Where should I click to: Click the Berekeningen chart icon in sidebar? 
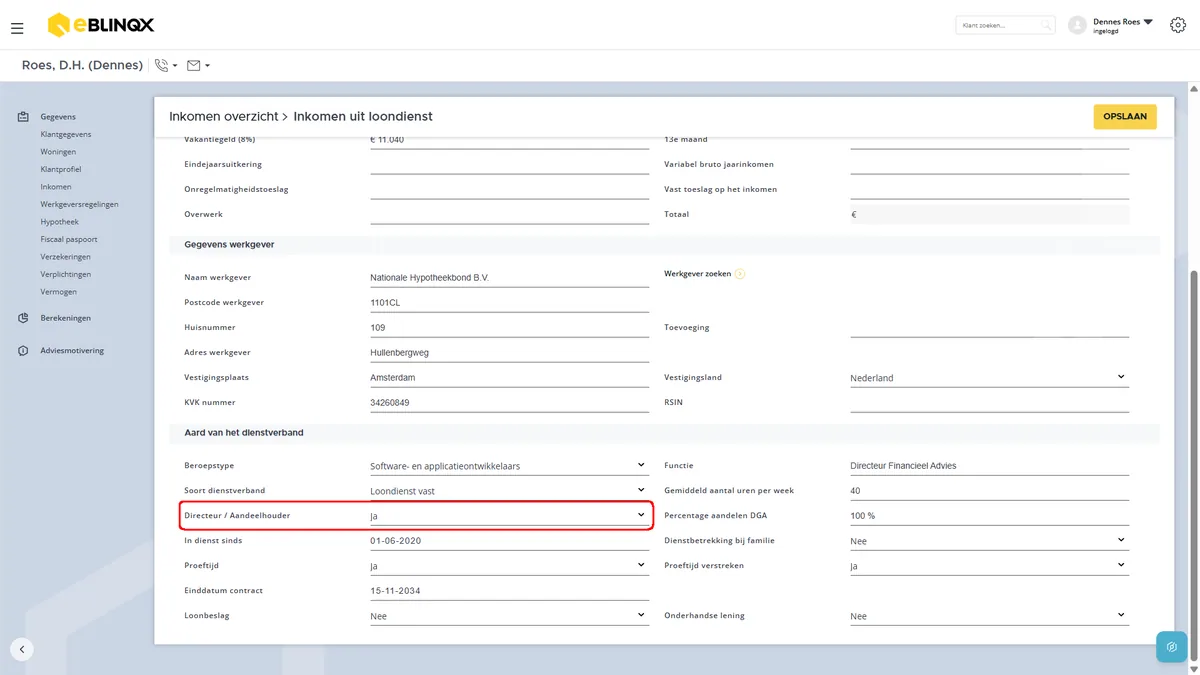click(23, 318)
